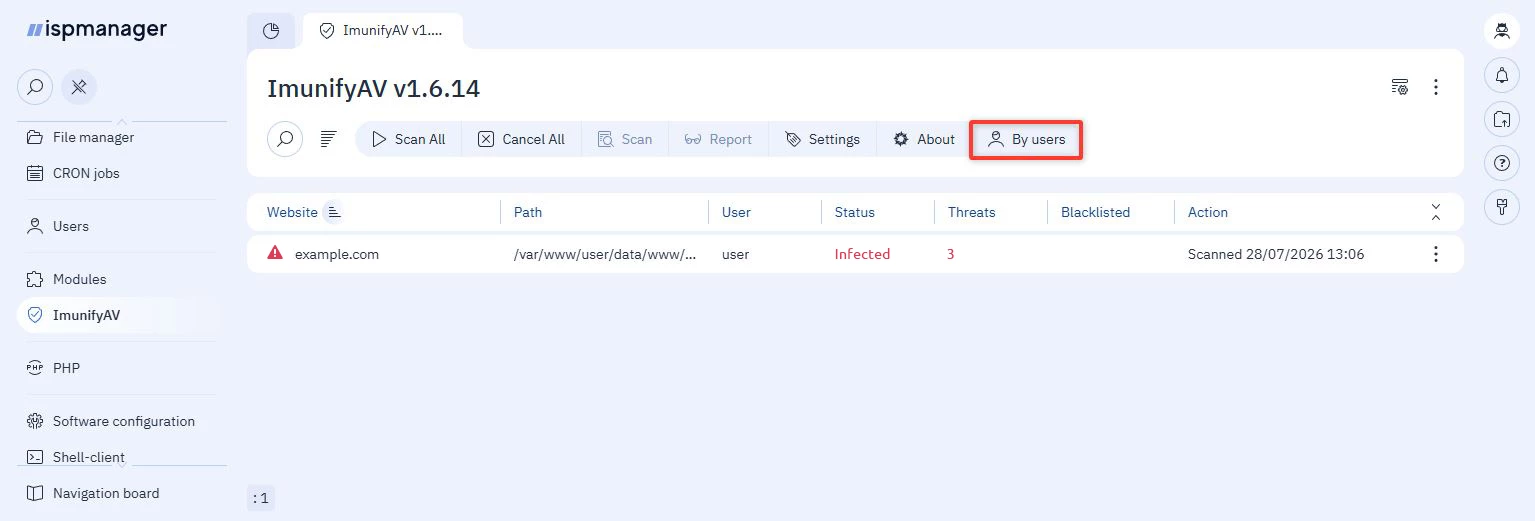
Task: Open the help question mark icon
Action: tap(1501, 163)
